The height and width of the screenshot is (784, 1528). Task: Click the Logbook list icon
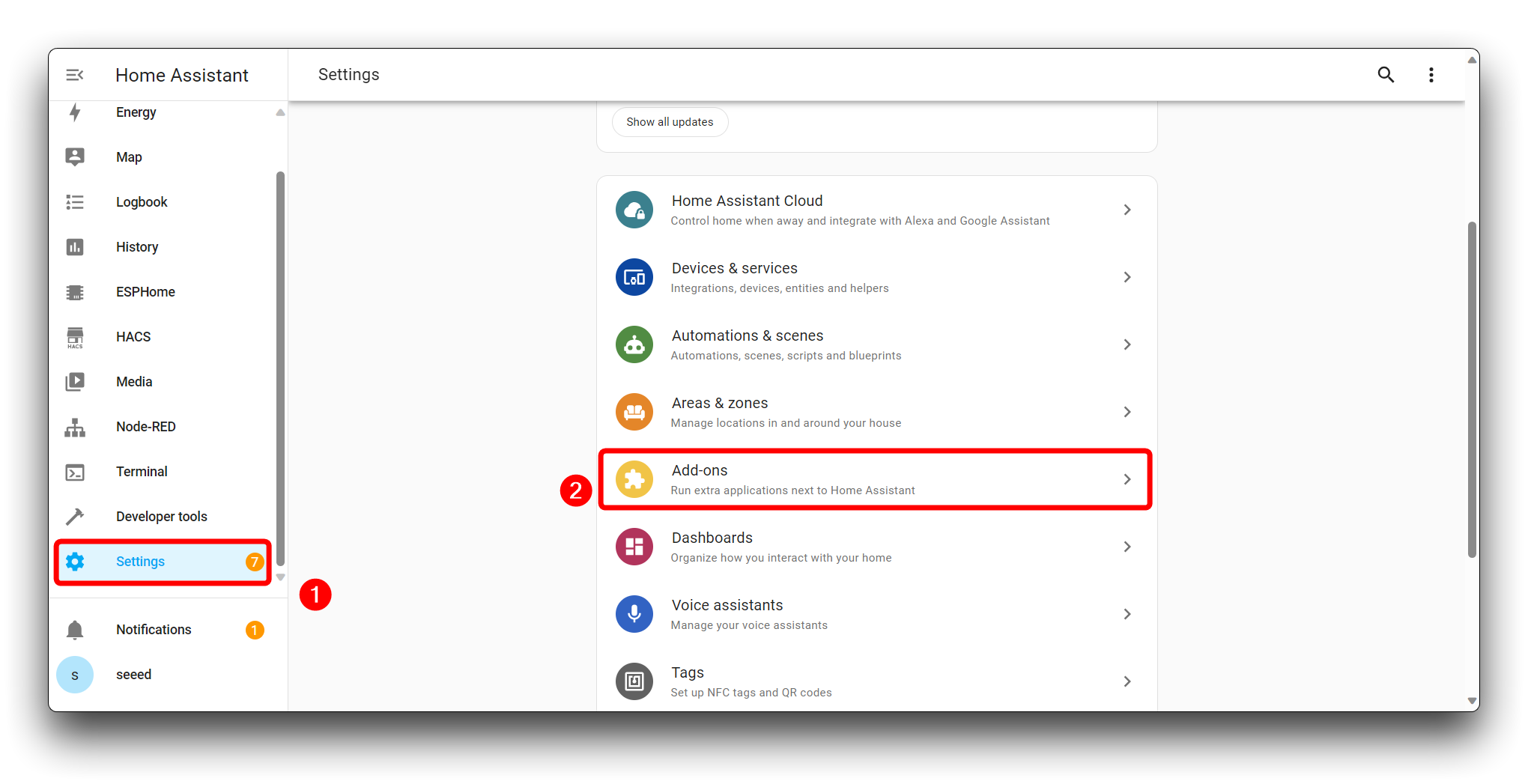[x=75, y=202]
